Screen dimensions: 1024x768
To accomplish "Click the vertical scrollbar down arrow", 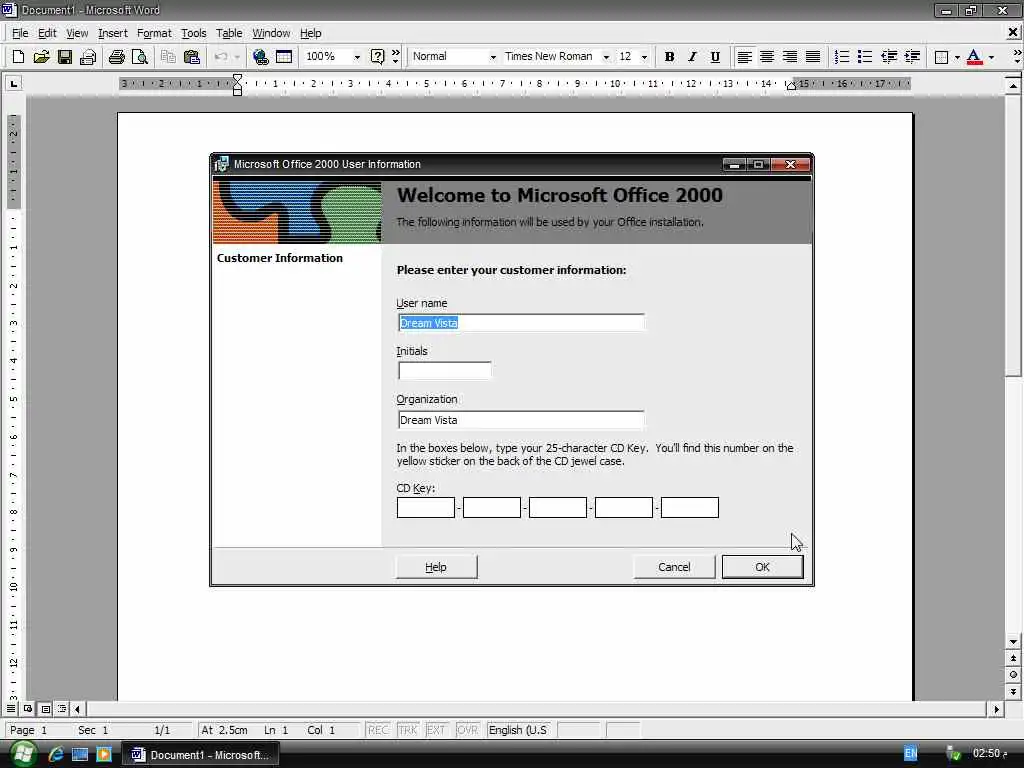I will [1013, 642].
